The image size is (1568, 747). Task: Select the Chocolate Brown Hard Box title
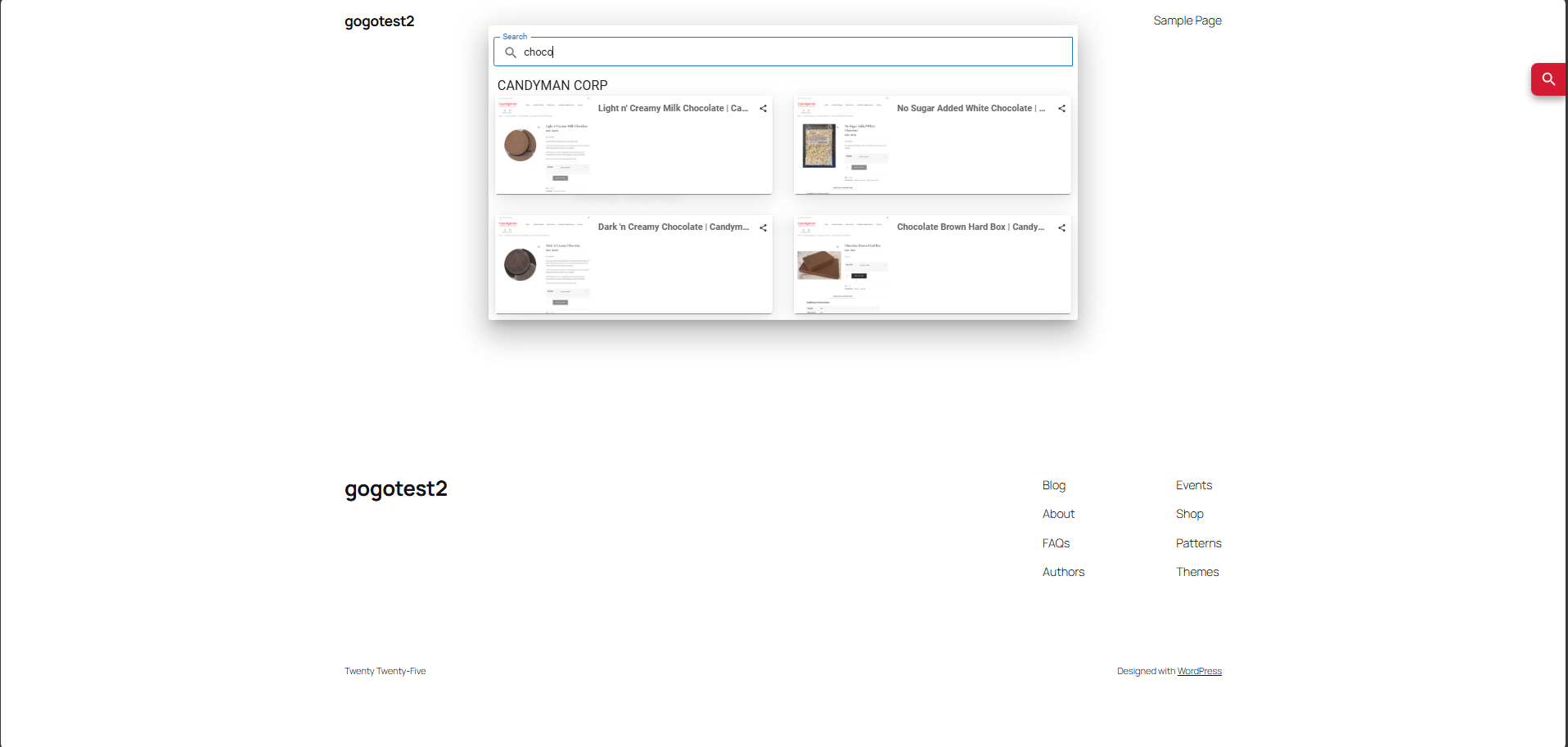[971, 227]
